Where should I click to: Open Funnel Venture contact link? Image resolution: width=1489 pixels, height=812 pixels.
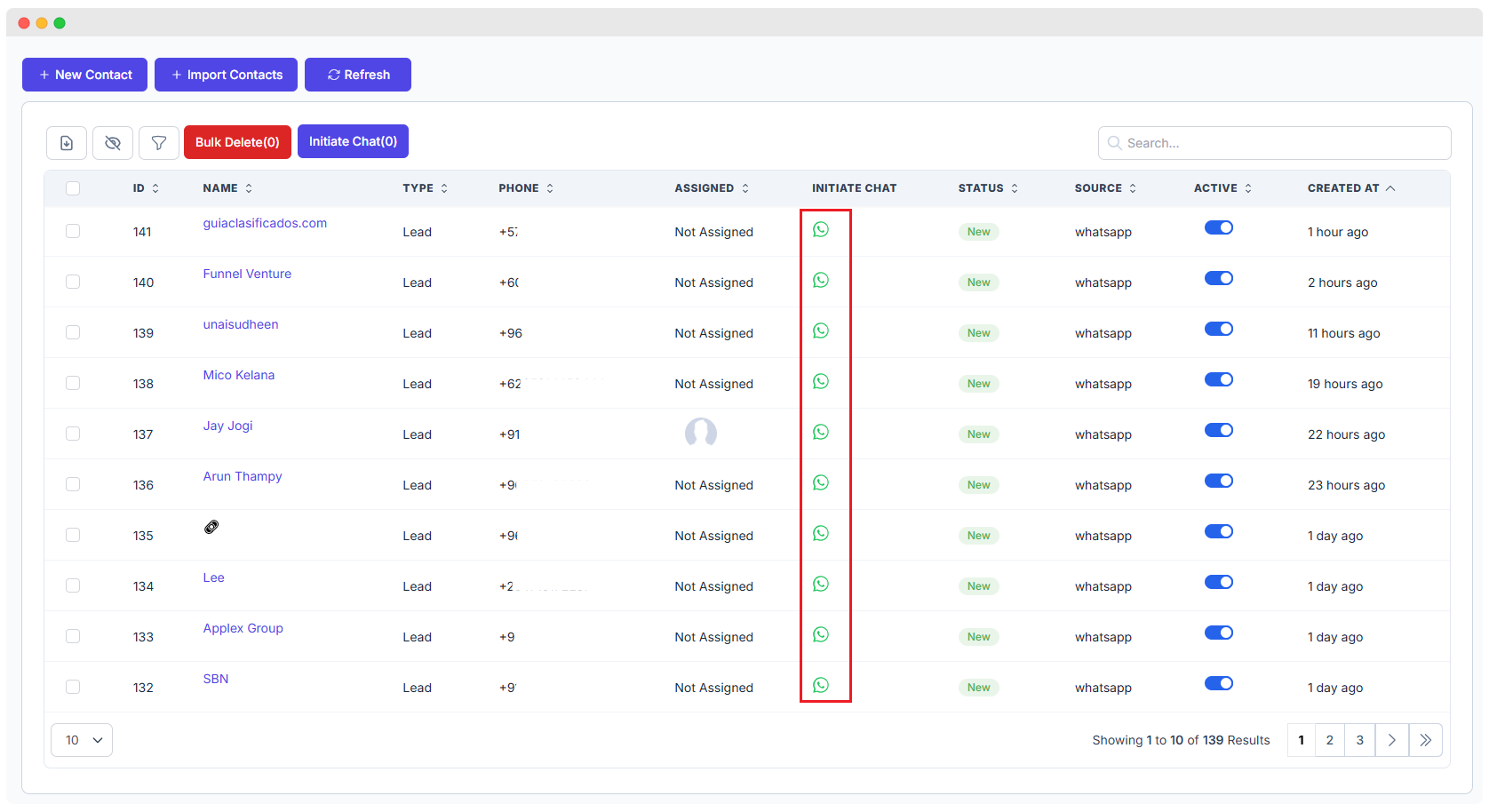point(247,274)
